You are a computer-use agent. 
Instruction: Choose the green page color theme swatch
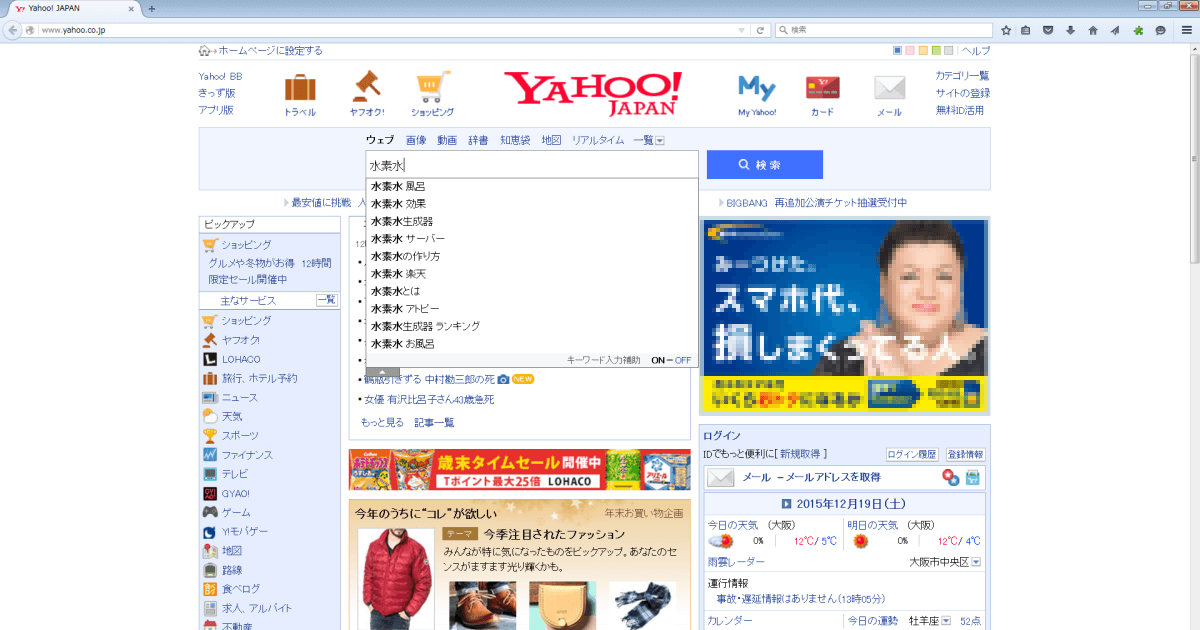tap(935, 51)
